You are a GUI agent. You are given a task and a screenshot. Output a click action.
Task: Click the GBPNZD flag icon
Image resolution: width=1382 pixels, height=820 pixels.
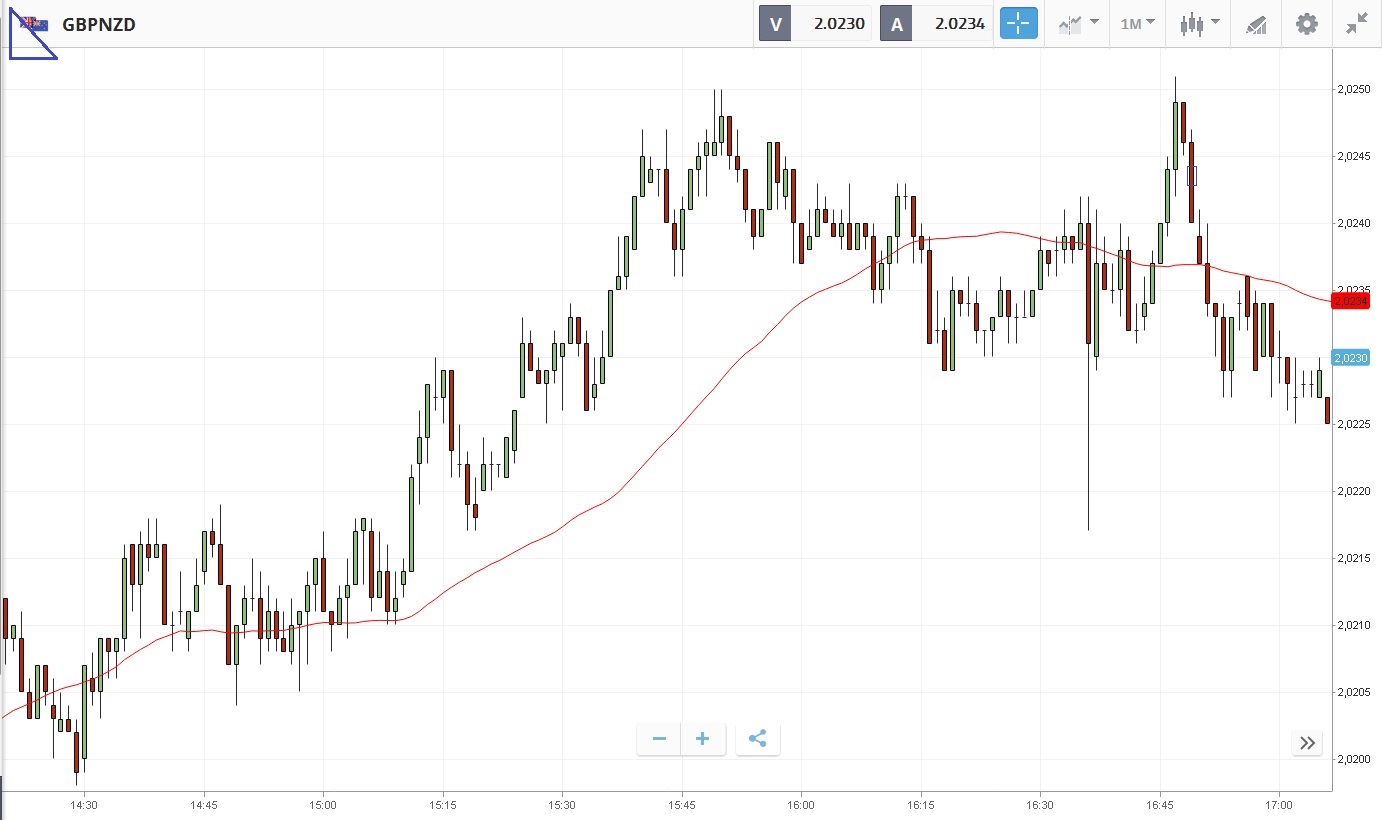pyautogui.click(x=34, y=24)
